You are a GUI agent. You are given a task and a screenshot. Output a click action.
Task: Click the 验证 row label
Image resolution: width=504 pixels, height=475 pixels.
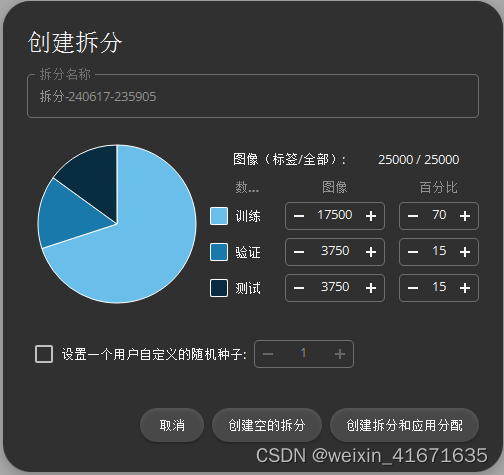coord(248,252)
